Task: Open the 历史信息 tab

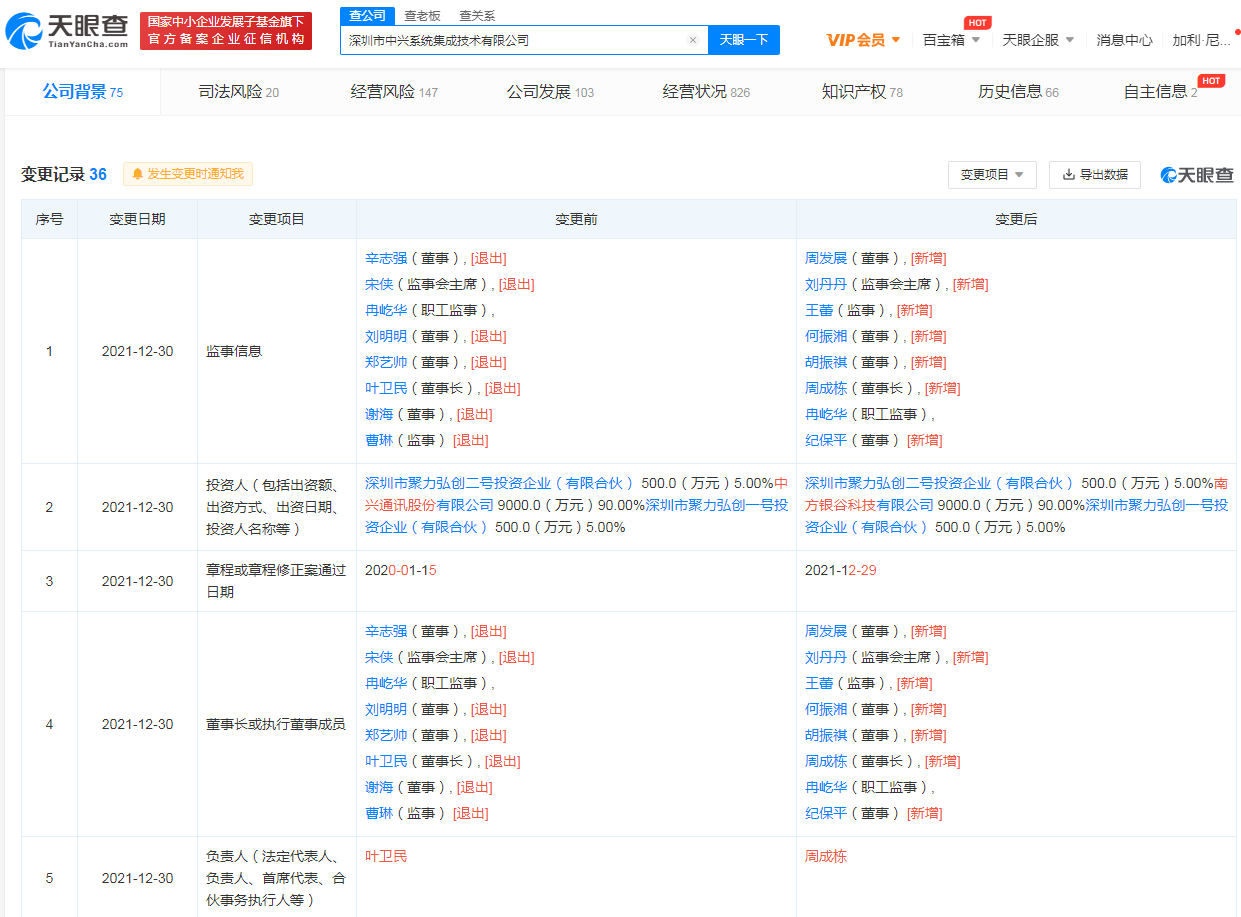Action: (x=1018, y=92)
